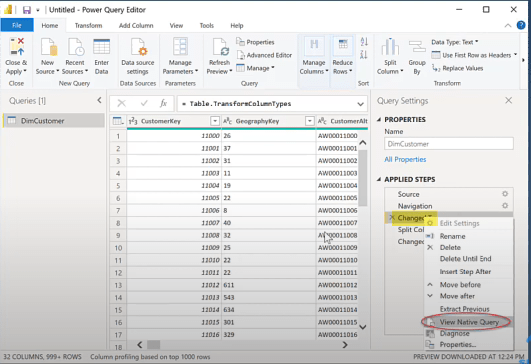531x364 pixels.
Task: Collapse the APPLIED STEPS section triangle
Action: (x=379, y=179)
